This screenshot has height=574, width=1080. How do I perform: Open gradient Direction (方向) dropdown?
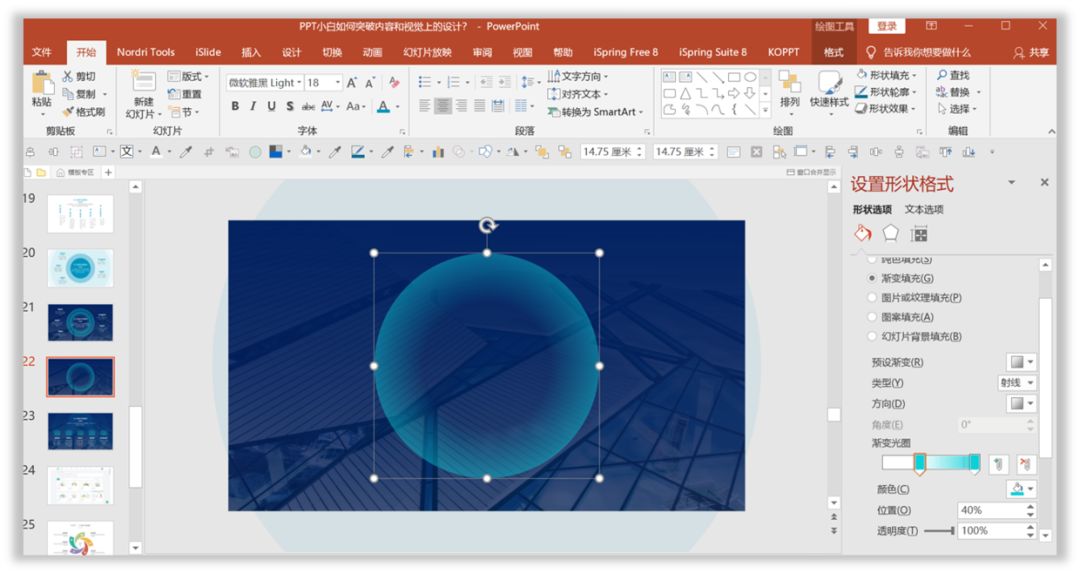pyautogui.click(x=1021, y=403)
